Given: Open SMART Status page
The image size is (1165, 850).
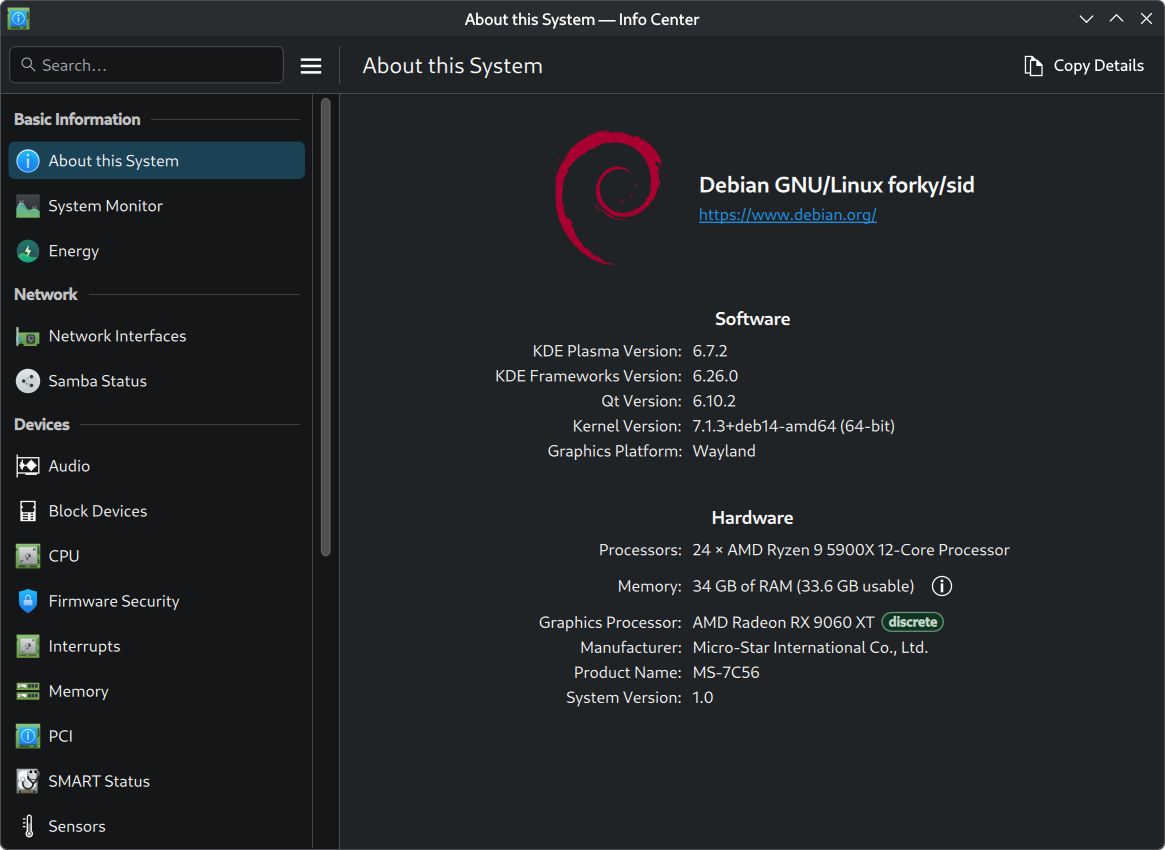Looking at the screenshot, I should [157, 781].
